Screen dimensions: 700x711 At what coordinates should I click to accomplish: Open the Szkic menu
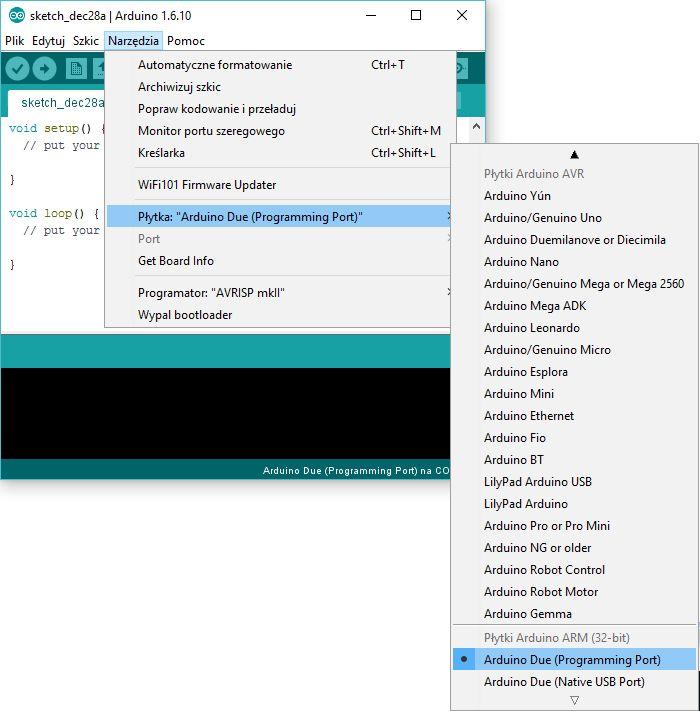pyautogui.click(x=86, y=41)
